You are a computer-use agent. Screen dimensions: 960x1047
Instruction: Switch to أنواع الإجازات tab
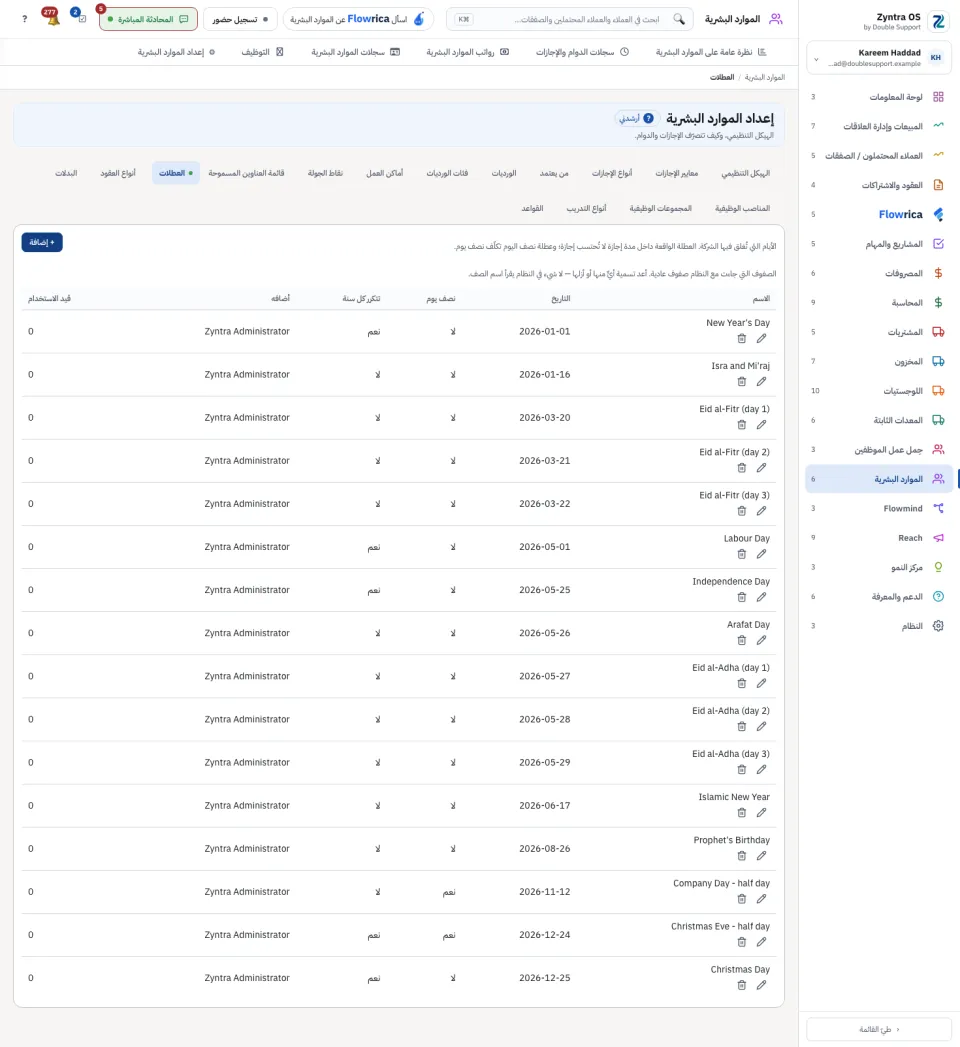[x=612, y=174]
